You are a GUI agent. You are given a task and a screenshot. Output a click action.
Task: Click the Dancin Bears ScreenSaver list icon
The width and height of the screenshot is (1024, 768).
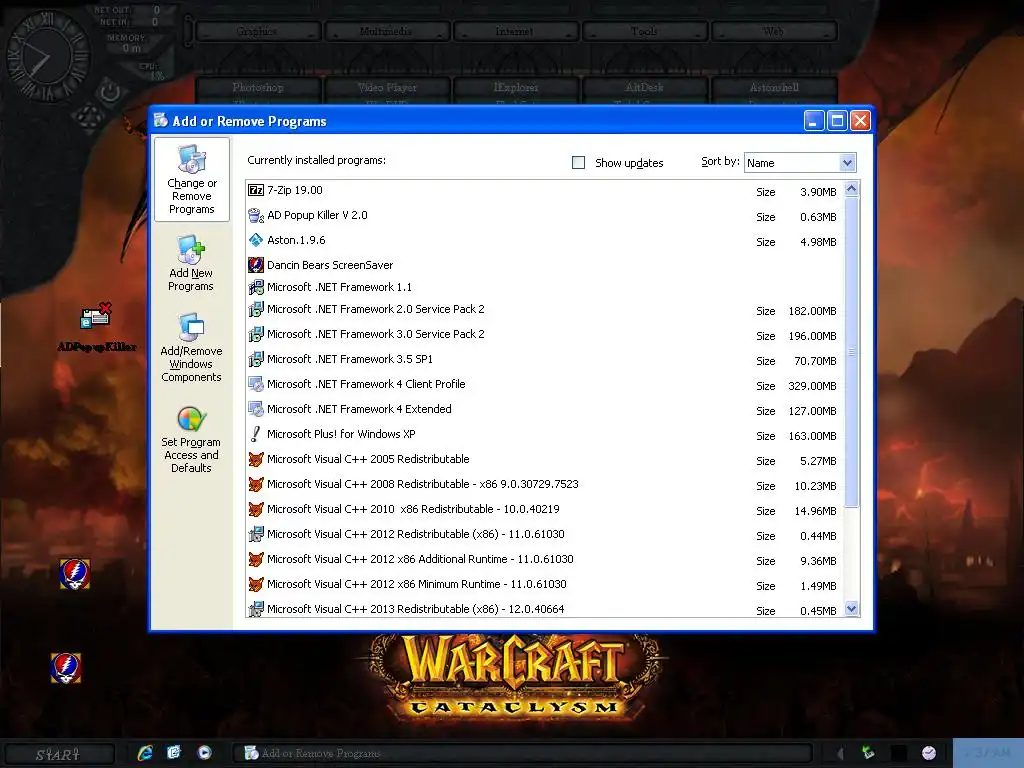point(256,264)
